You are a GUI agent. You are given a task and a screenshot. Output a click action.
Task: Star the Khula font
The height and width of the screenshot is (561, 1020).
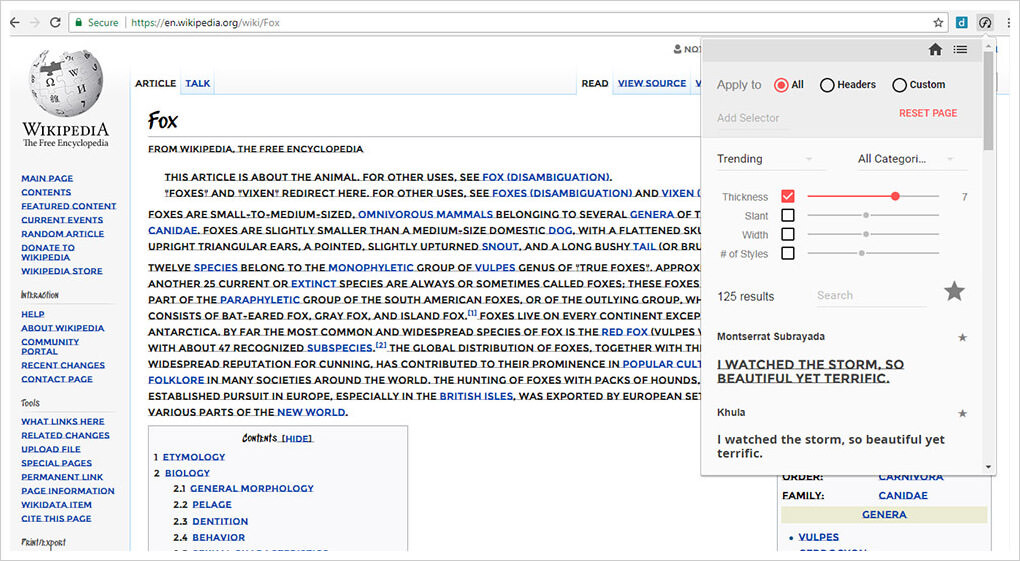(962, 413)
